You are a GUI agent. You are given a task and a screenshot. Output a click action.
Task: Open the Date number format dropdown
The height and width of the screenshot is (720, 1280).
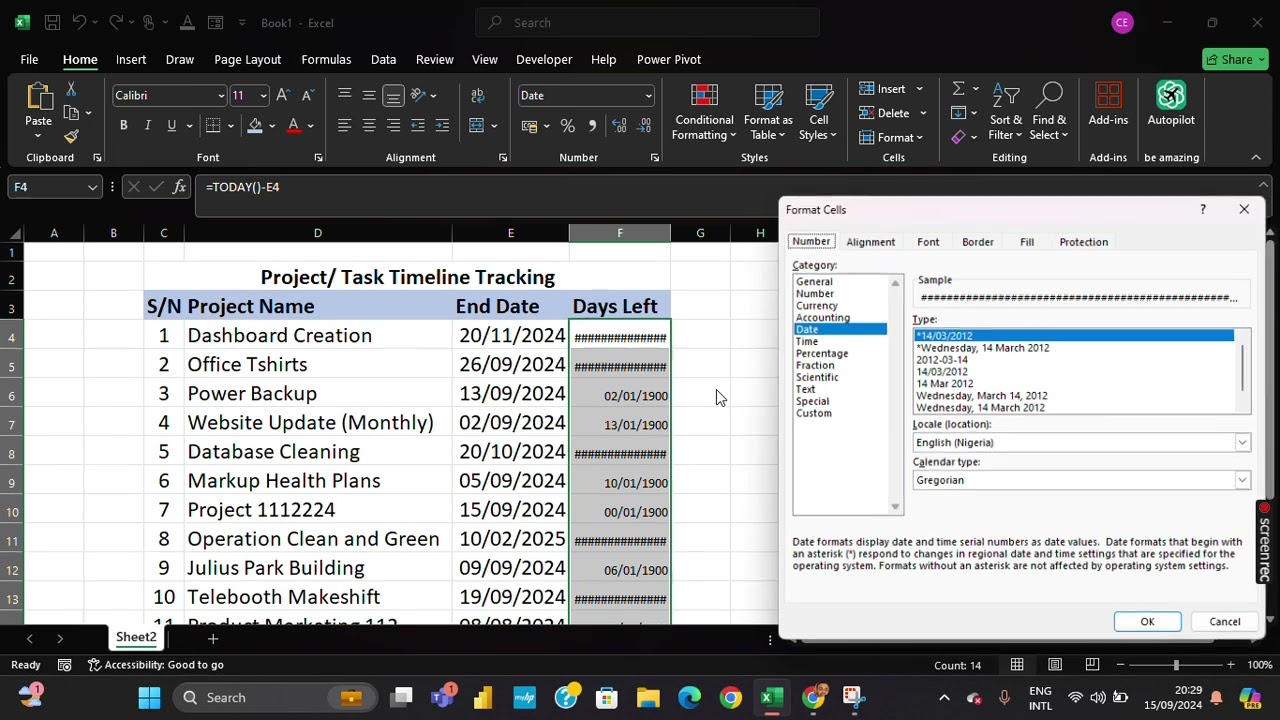(648, 96)
